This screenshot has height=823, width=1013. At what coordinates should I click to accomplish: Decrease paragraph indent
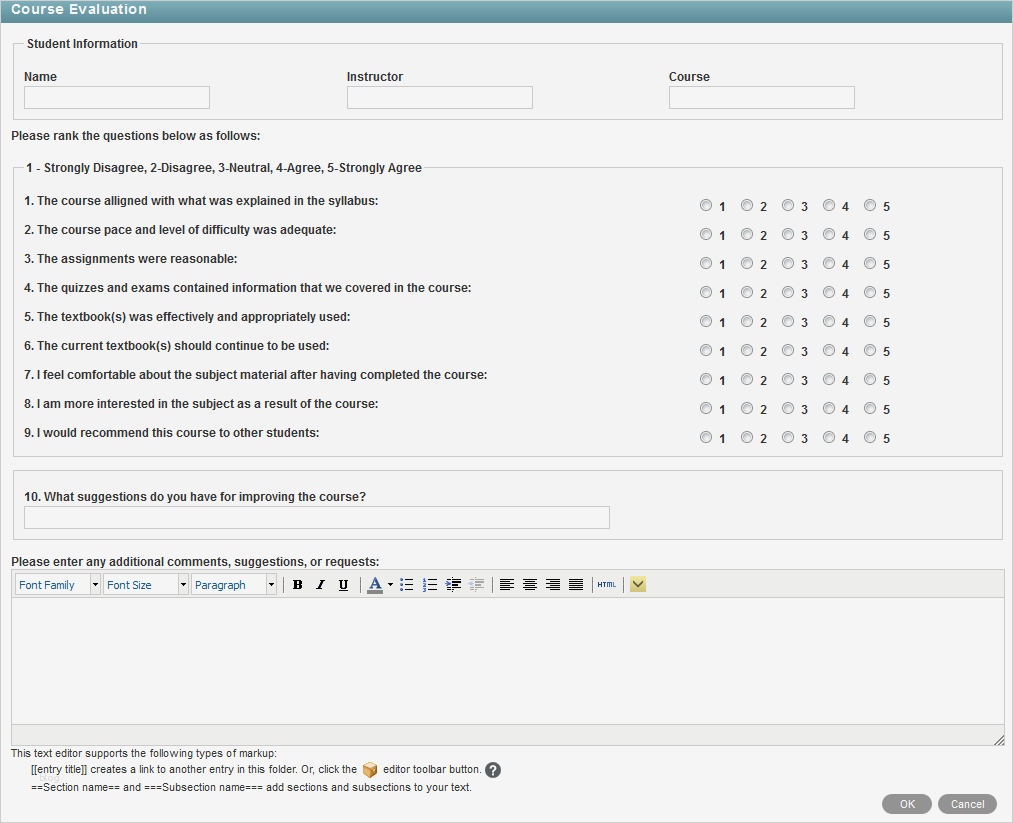coord(476,585)
